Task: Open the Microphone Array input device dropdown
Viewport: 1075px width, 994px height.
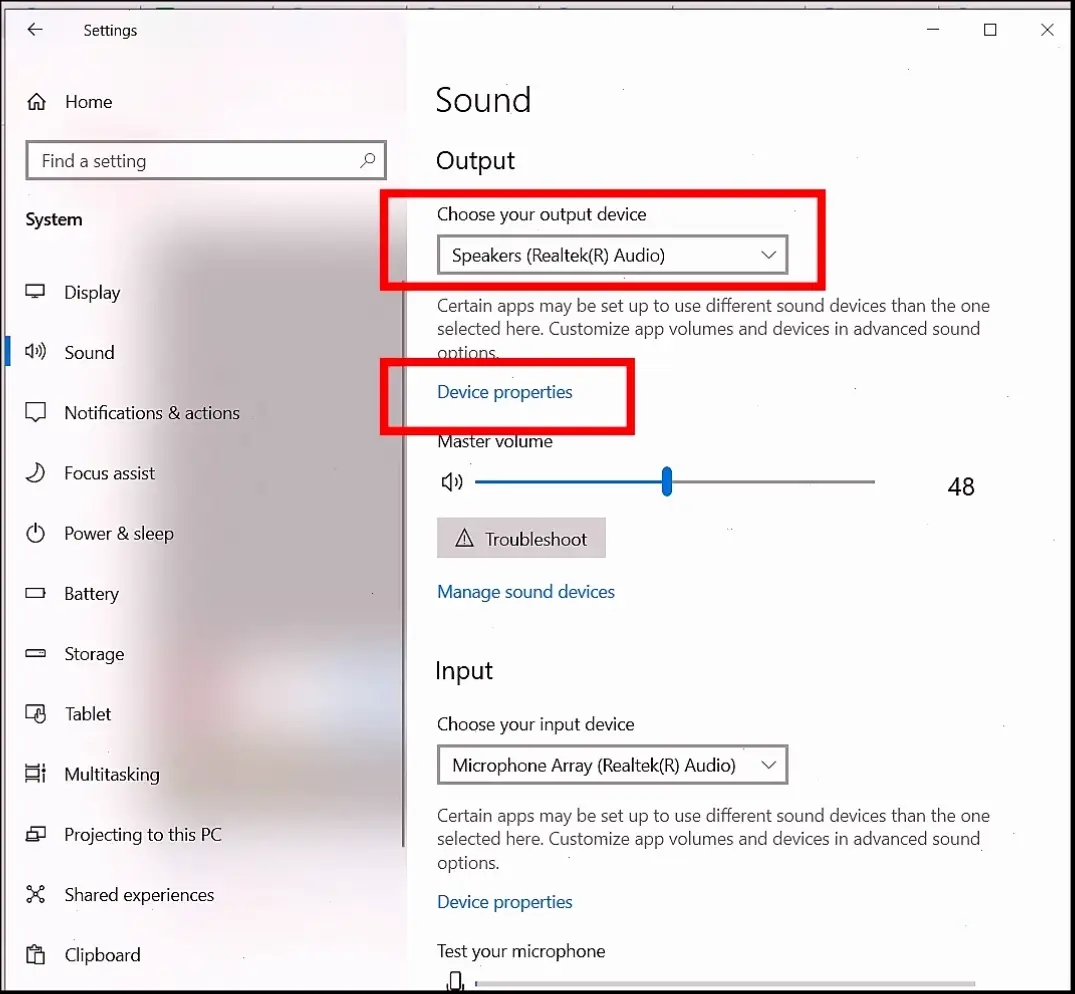Action: point(612,765)
